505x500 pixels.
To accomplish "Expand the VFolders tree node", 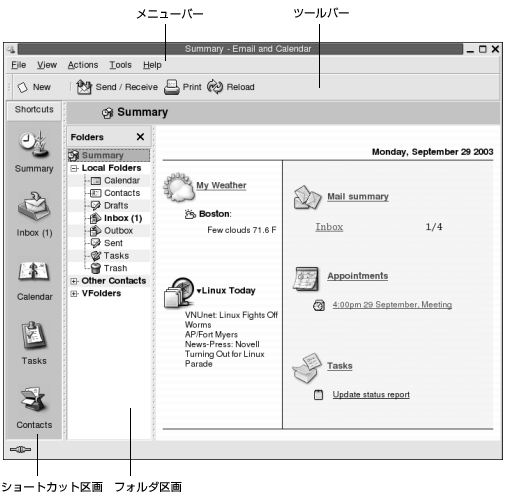I will (74, 294).
